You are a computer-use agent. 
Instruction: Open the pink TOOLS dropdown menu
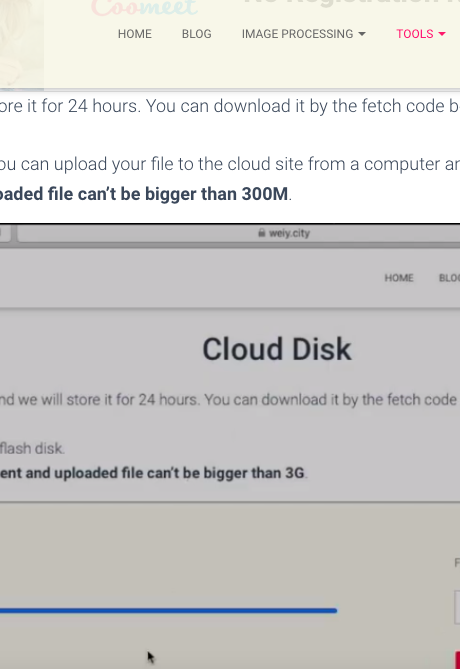coord(420,34)
